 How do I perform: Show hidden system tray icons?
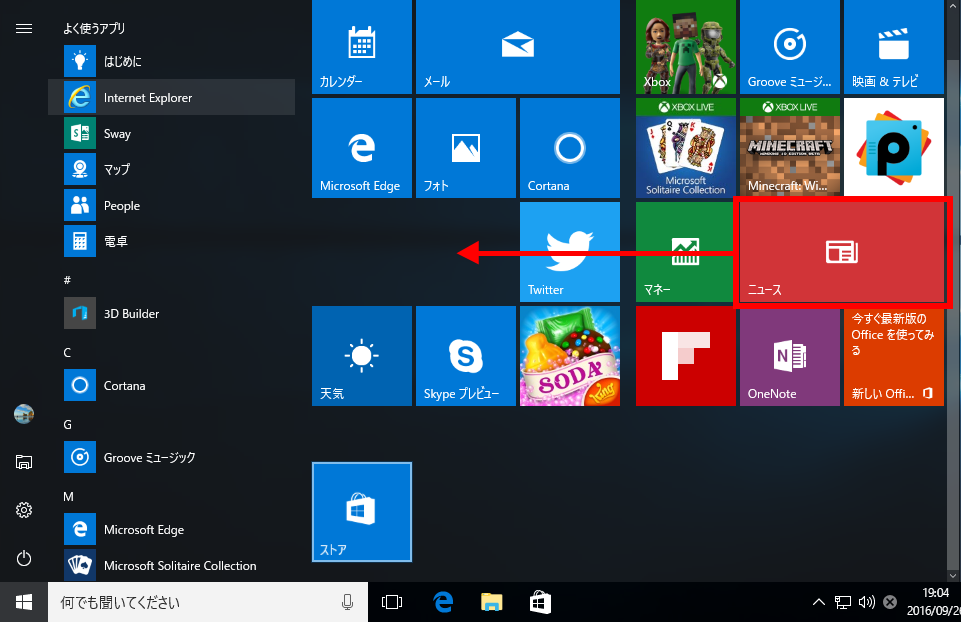tap(819, 602)
